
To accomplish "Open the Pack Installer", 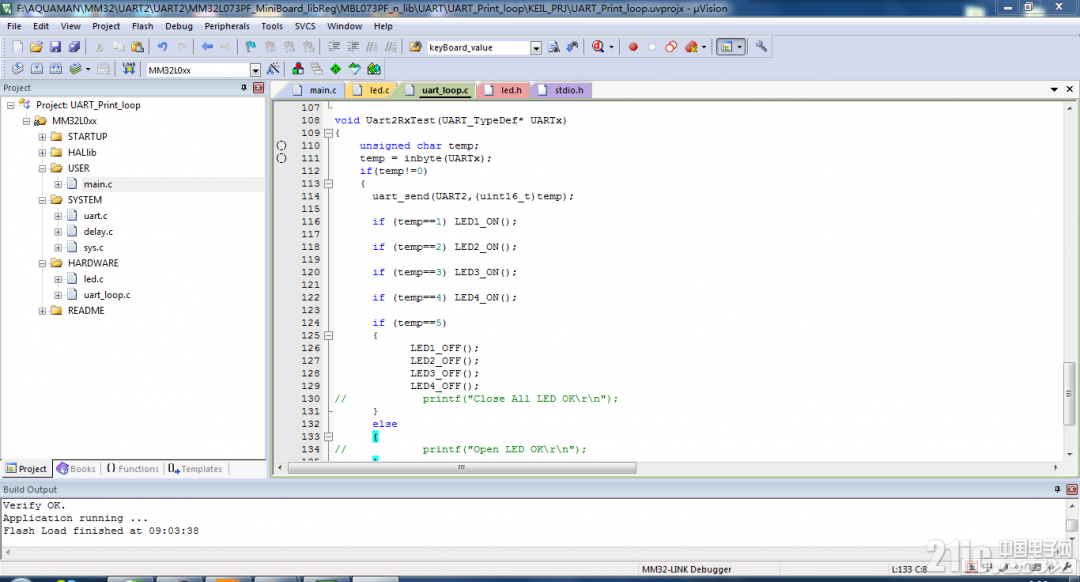I will click(x=373, y=69).
